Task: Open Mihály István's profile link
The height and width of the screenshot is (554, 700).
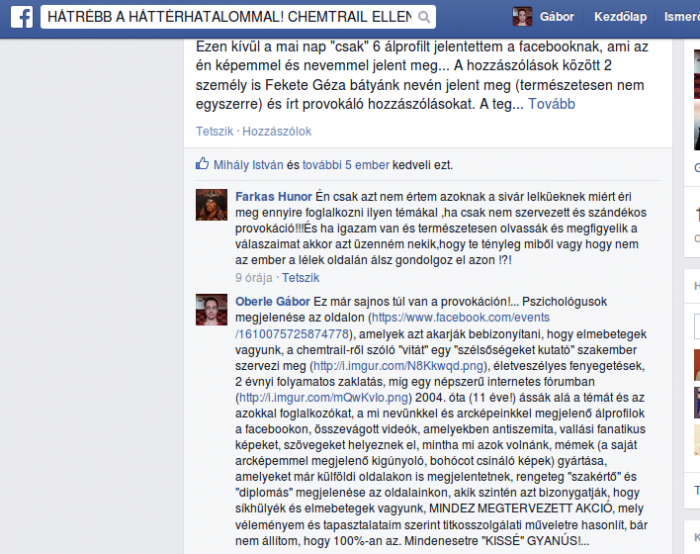Action: [248, 165]
